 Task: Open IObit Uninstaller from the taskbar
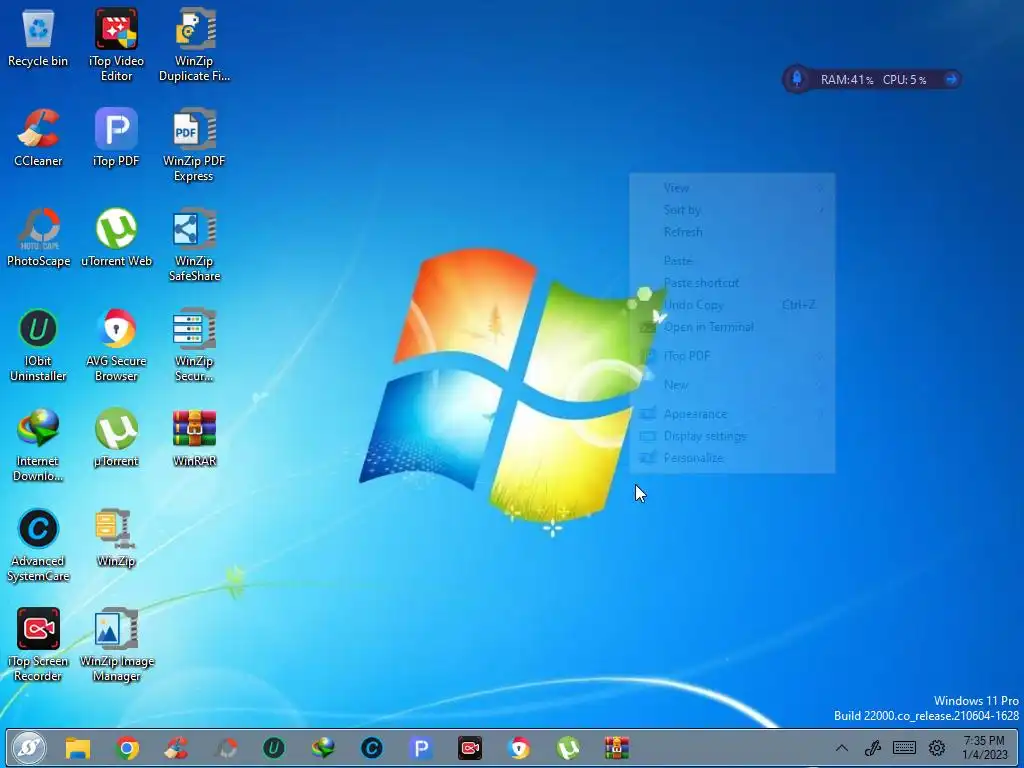pyautogui.click(x=274, y=748)
